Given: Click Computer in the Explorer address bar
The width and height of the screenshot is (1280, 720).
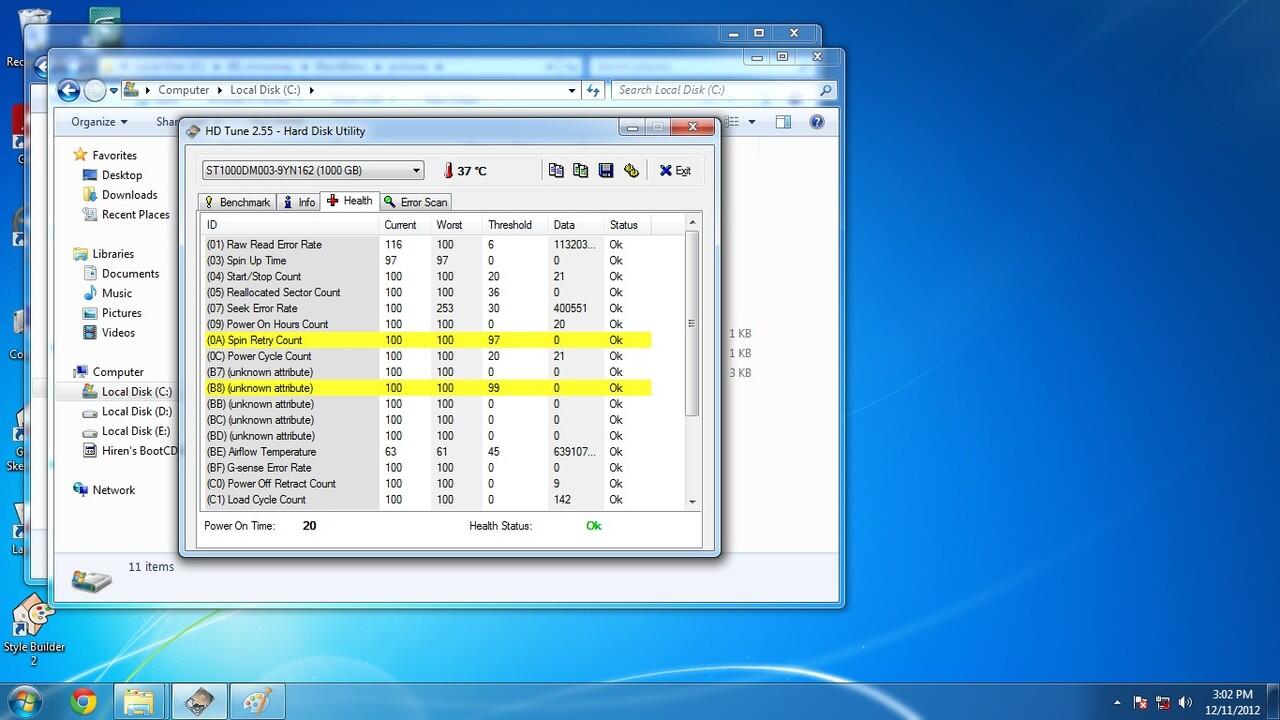Looking at the screenshot, I should [x=184, y=90].
